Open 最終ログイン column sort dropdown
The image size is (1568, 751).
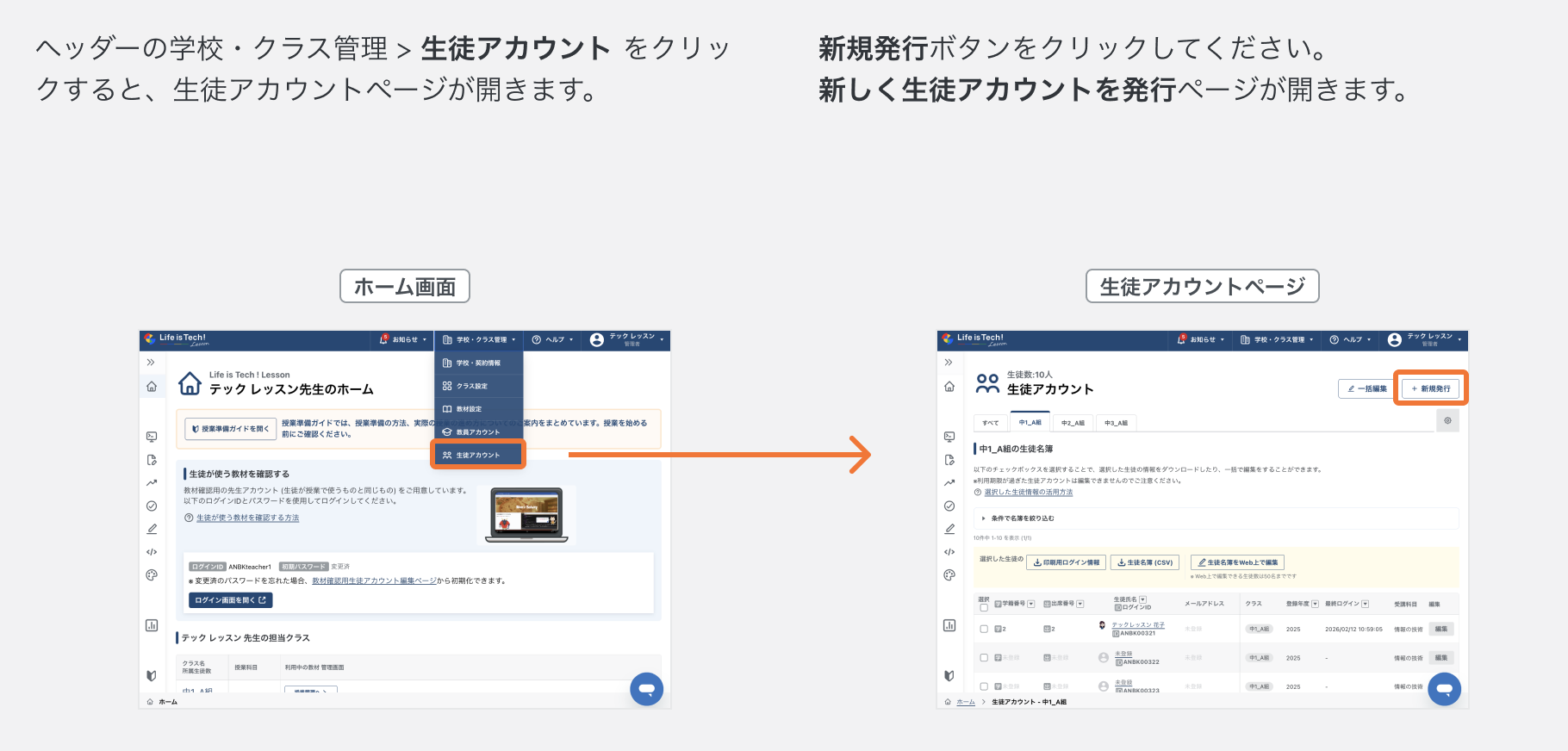coord(1366,604)
